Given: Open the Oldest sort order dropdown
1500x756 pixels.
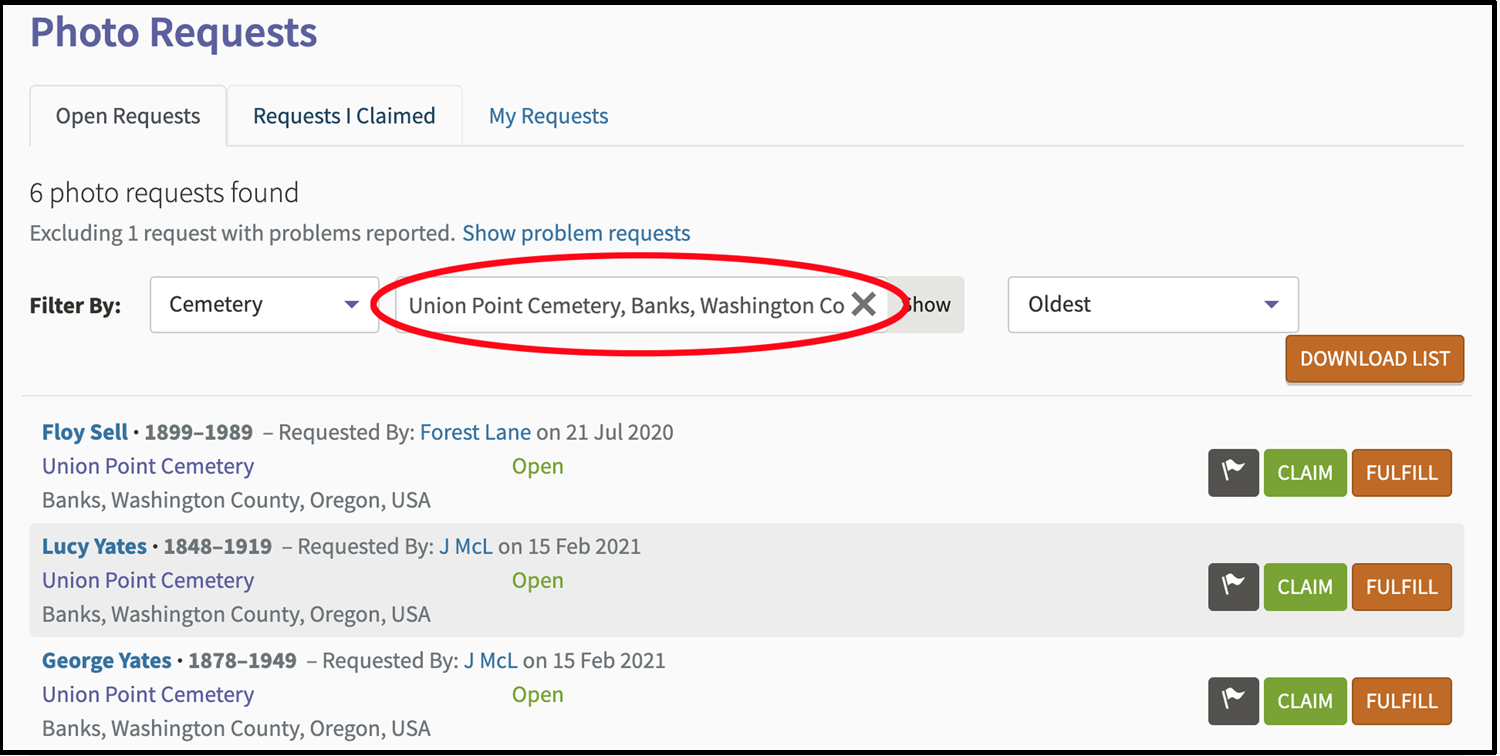Looking at the screenshot, I should coord(1152,305).
